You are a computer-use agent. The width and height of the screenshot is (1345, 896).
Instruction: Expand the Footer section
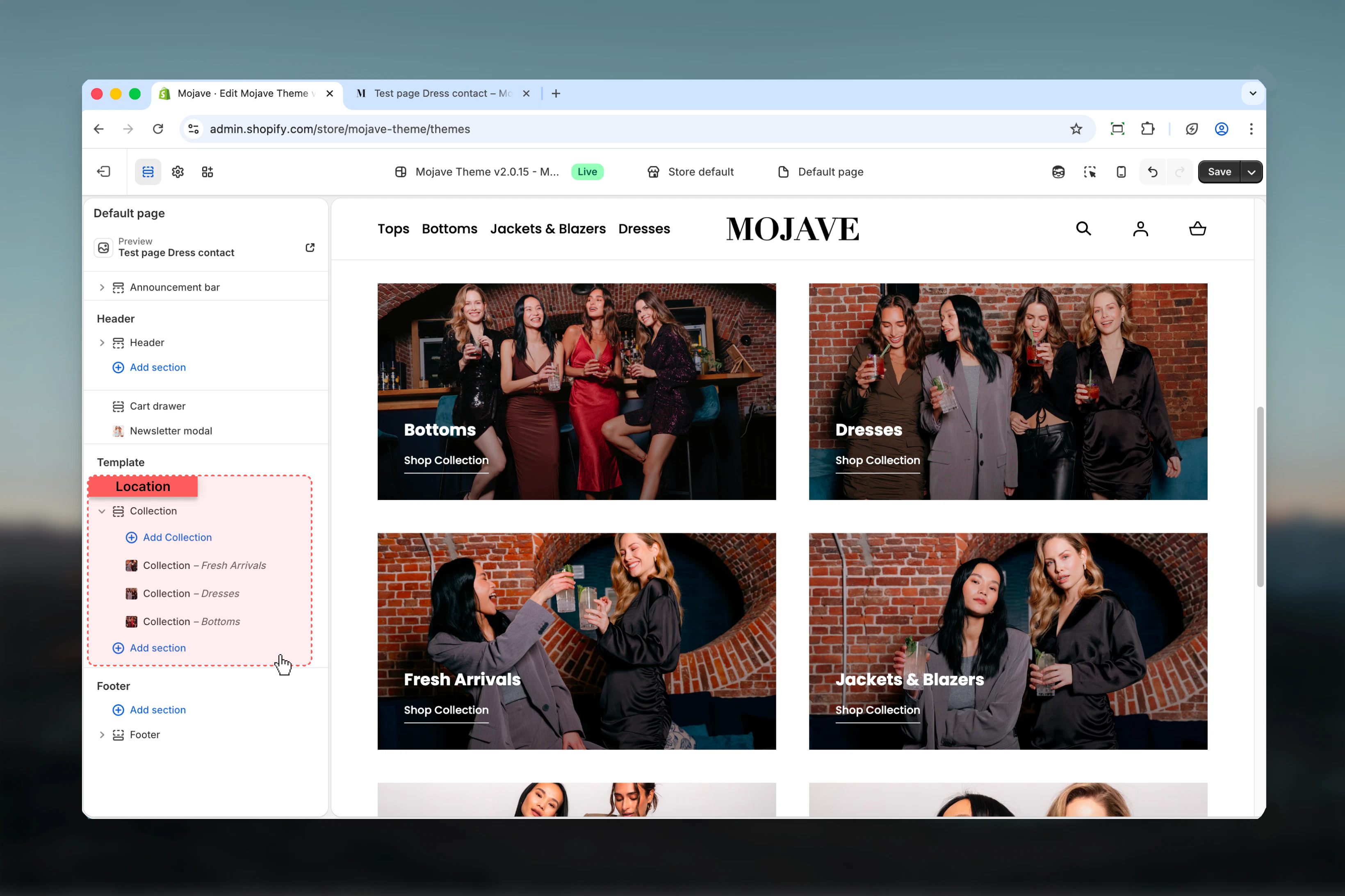coord(102,734)
